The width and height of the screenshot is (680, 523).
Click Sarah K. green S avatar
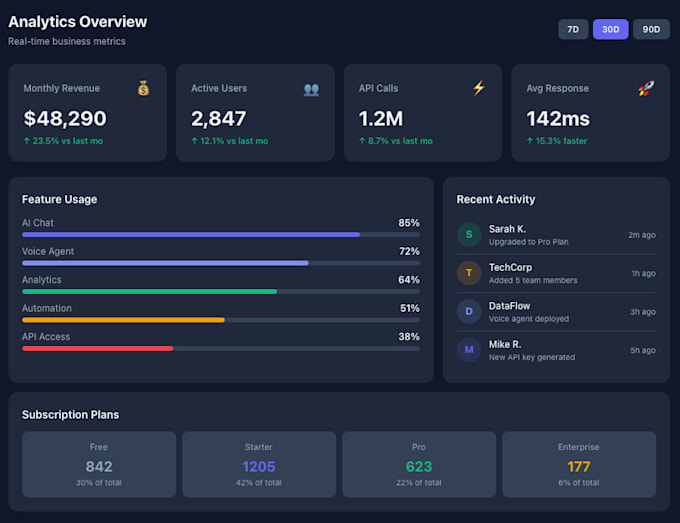point(469,235)
